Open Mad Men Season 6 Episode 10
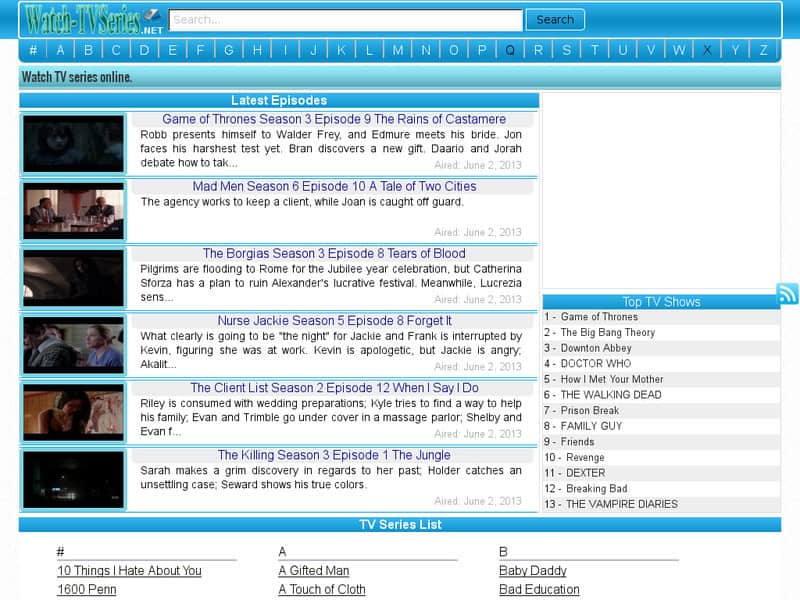Viewport: 800px width, 600px height. 334,186
